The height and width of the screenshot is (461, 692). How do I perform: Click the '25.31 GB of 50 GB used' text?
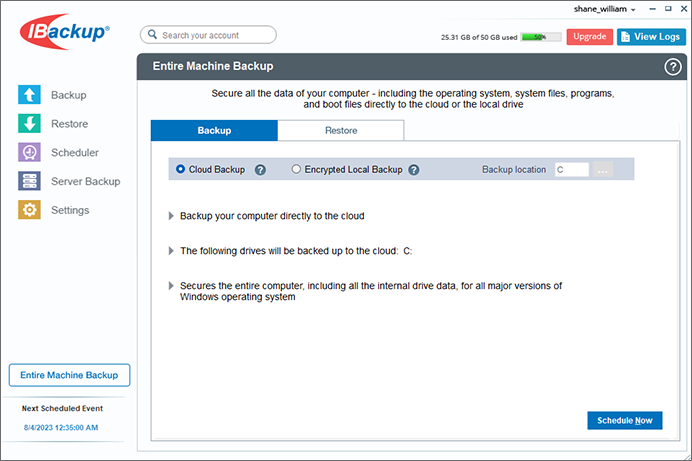[x=479, y=37]
